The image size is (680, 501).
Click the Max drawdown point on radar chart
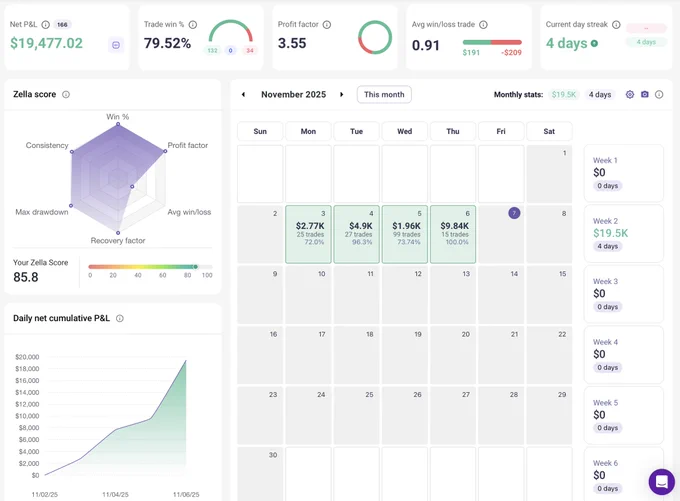[71, 206]
